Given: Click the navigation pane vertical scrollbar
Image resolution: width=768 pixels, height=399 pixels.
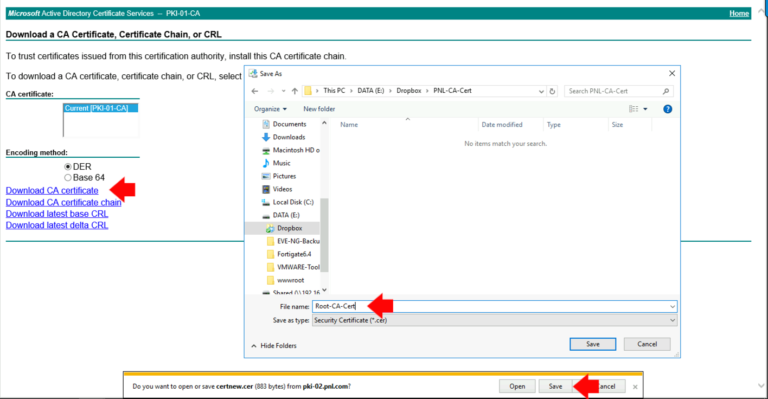Looking at the screenshot, I should (324, 235).
